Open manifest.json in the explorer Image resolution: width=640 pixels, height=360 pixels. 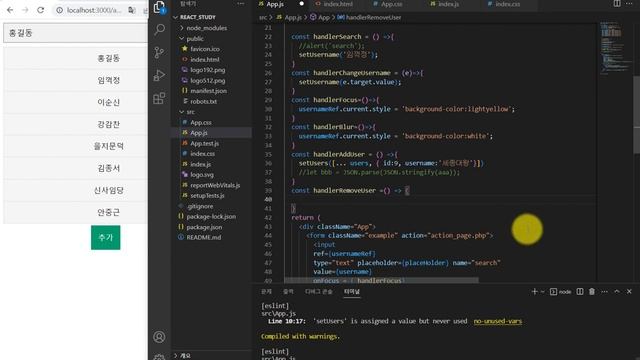click(x=208, y=91)
